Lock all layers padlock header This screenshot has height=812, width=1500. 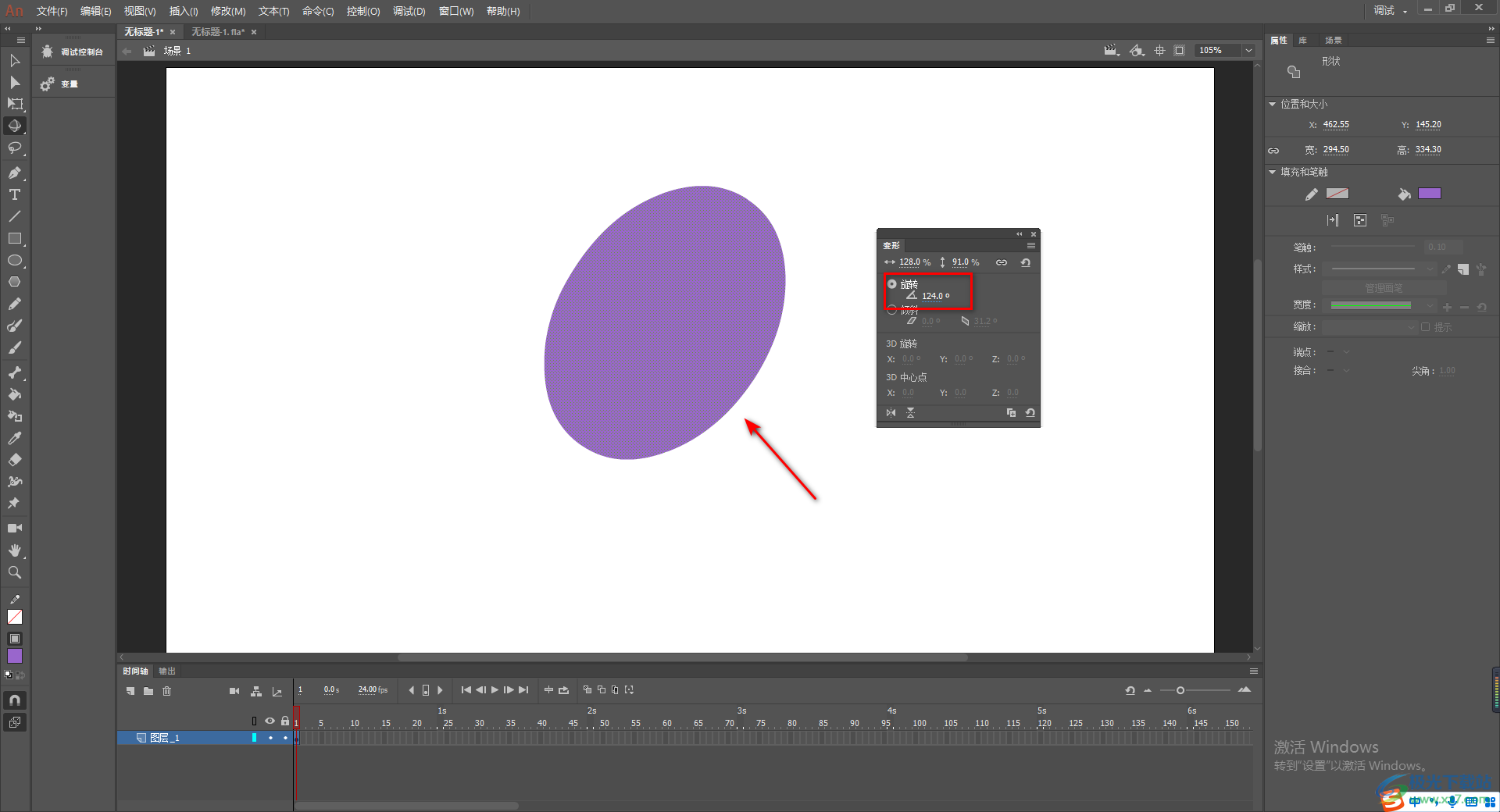285,721
